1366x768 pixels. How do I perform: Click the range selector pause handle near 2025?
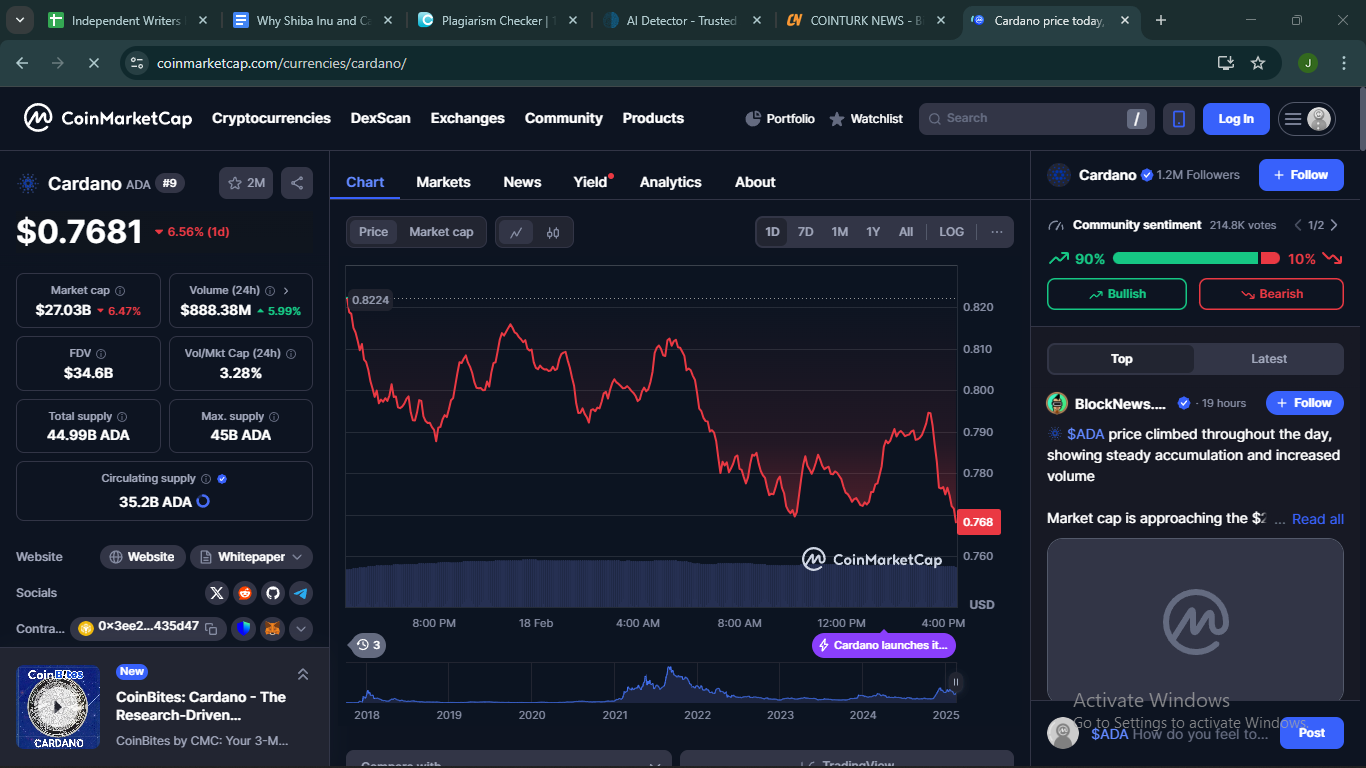[x=955, y=684]
